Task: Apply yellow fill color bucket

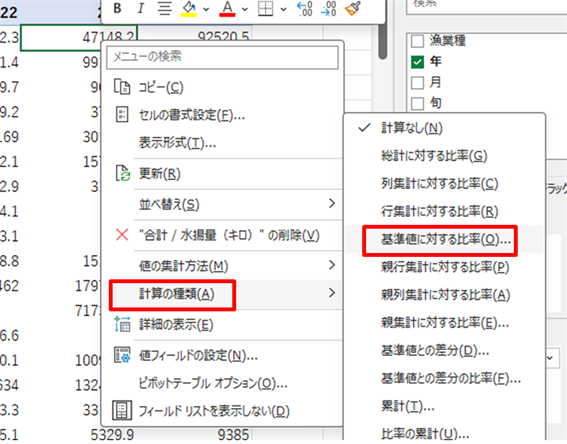Action: click(x=189, y=9)
